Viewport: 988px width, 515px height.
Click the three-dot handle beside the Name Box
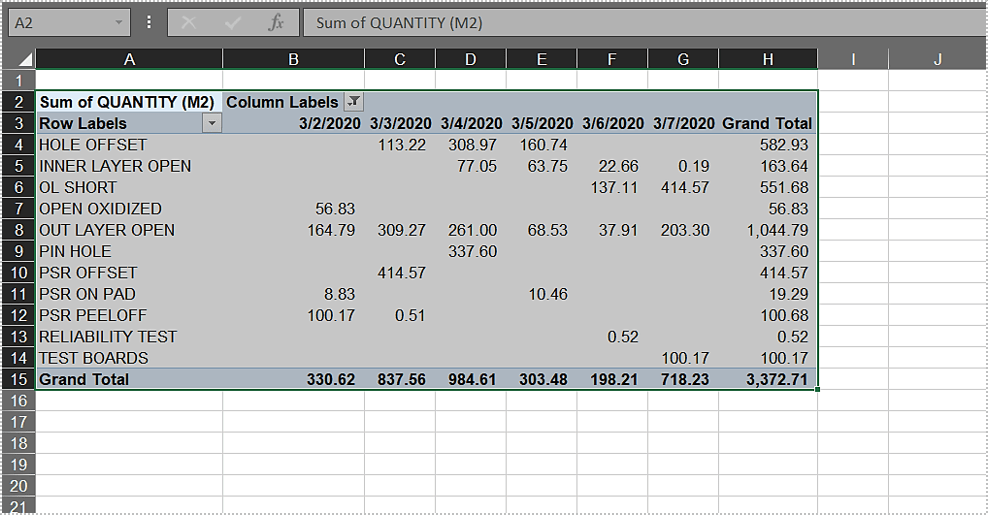click(x=149, y=22)
